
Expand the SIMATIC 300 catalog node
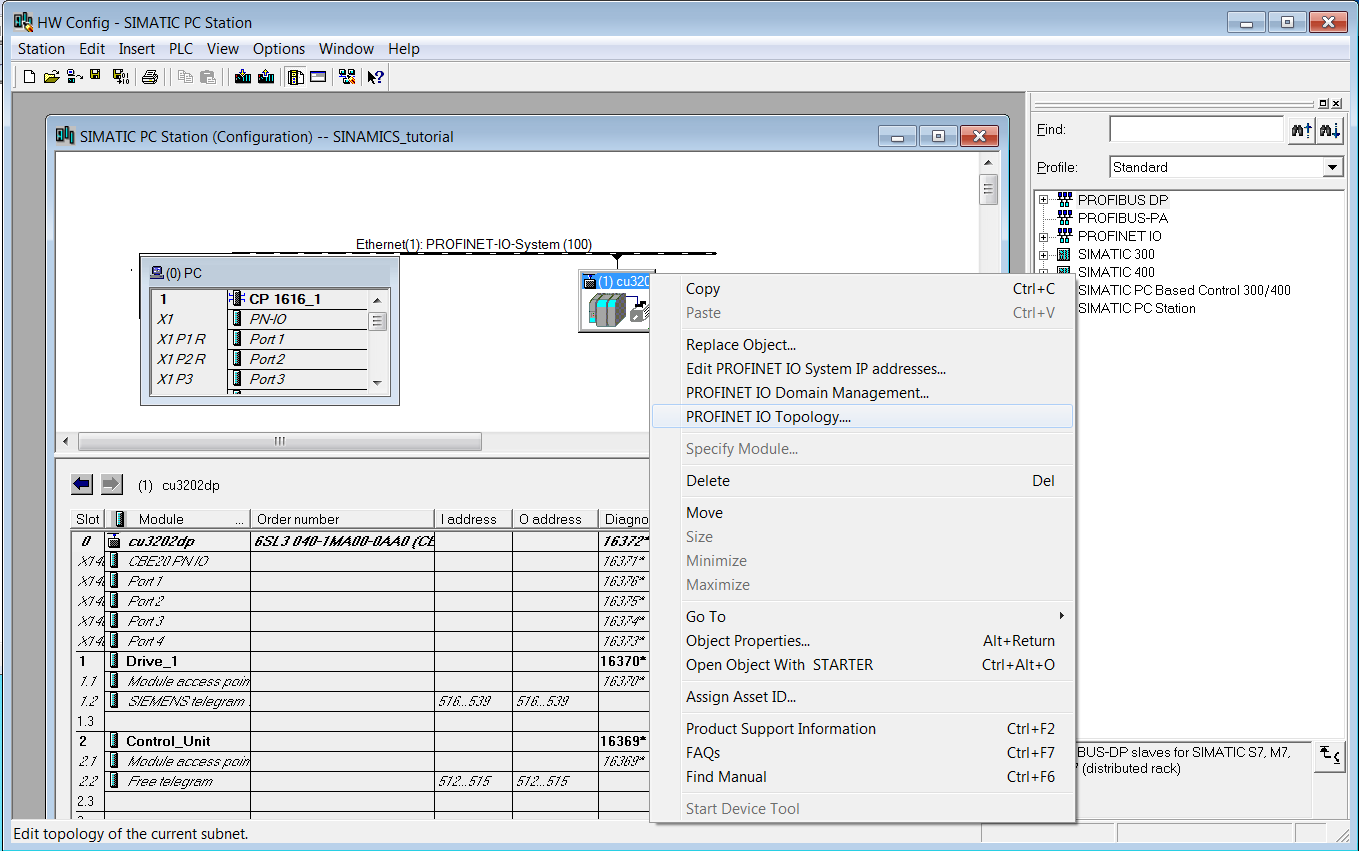(1044, 254)
